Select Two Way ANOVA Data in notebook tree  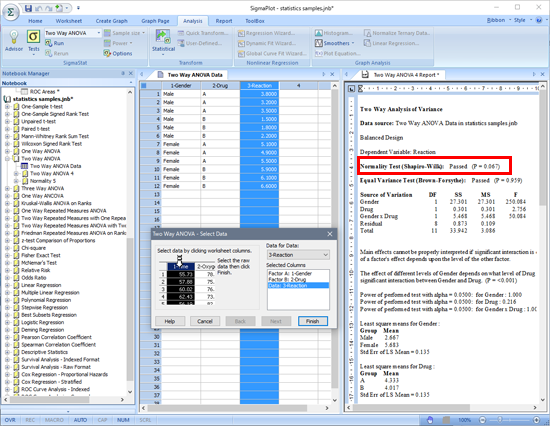(55, 166)
